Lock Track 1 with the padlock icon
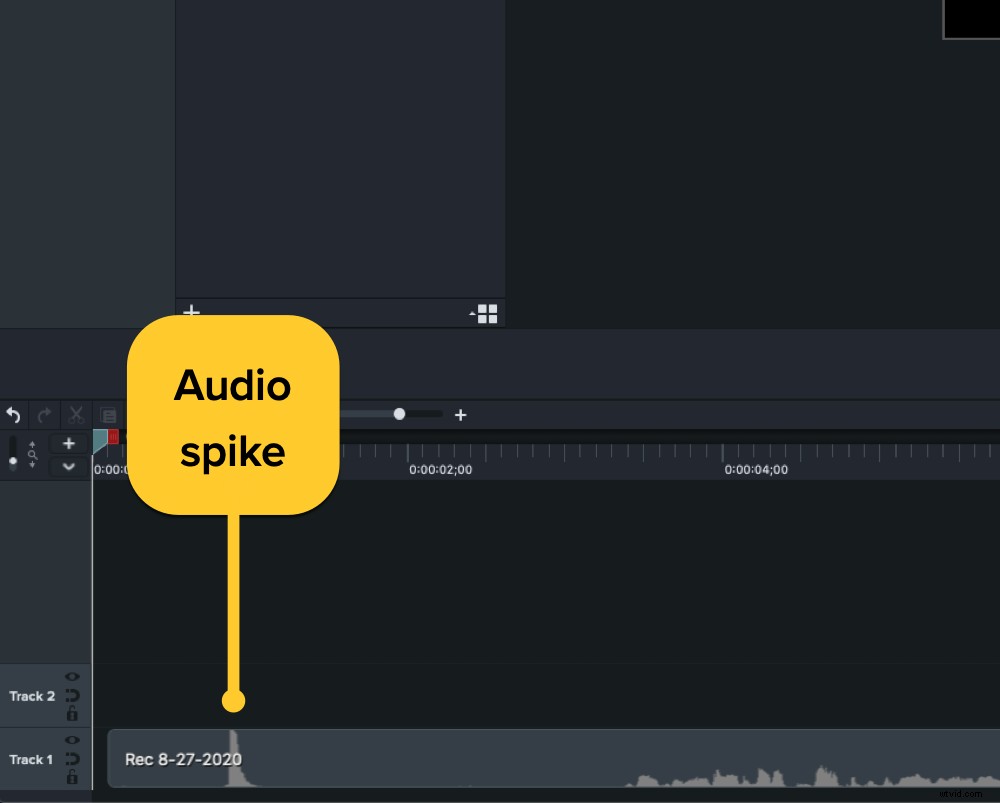This screenshot has width=1000, height=803. click(x=72, y=777)
